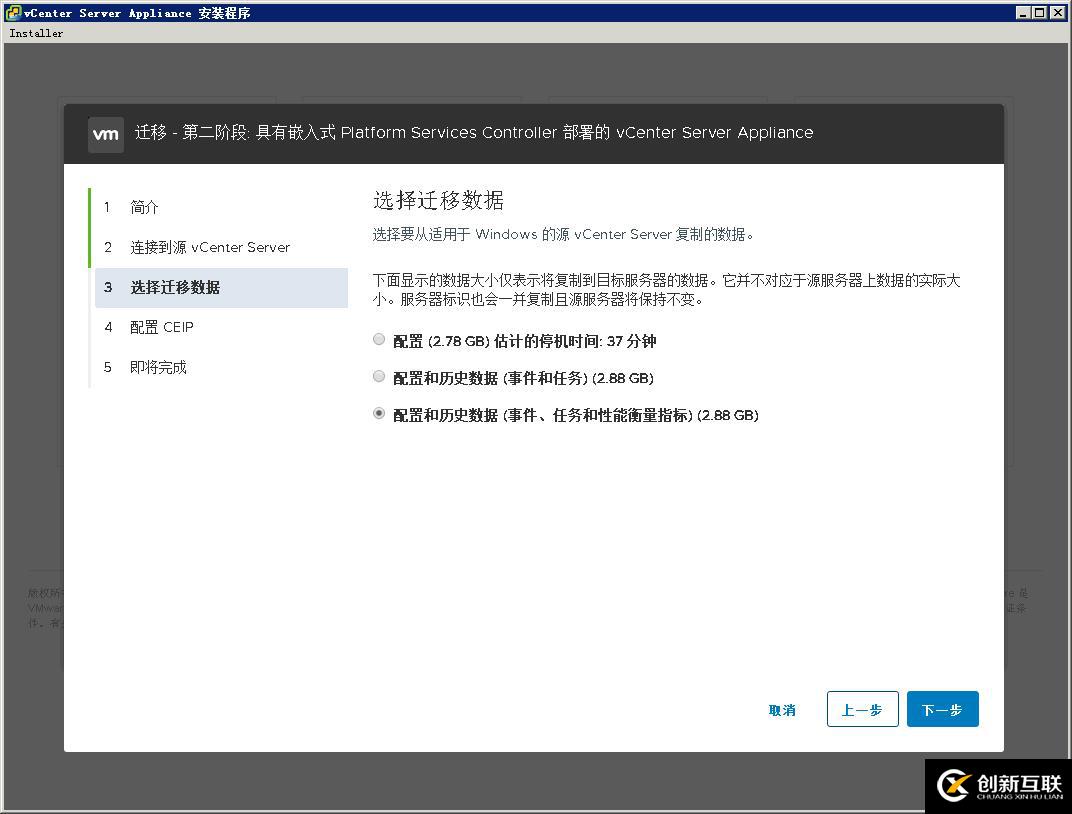The width and height of the screenshot is (1072, 814).
Task: Maximize the installer window
Action: click(1039, 12)
